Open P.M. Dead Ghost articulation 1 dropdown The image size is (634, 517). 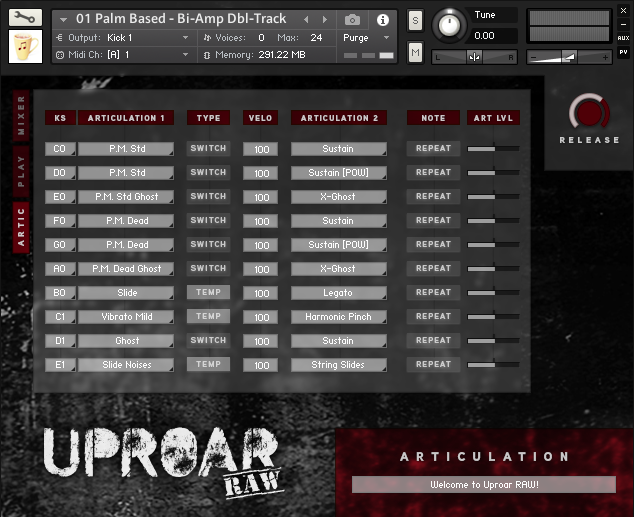point(126,269)
